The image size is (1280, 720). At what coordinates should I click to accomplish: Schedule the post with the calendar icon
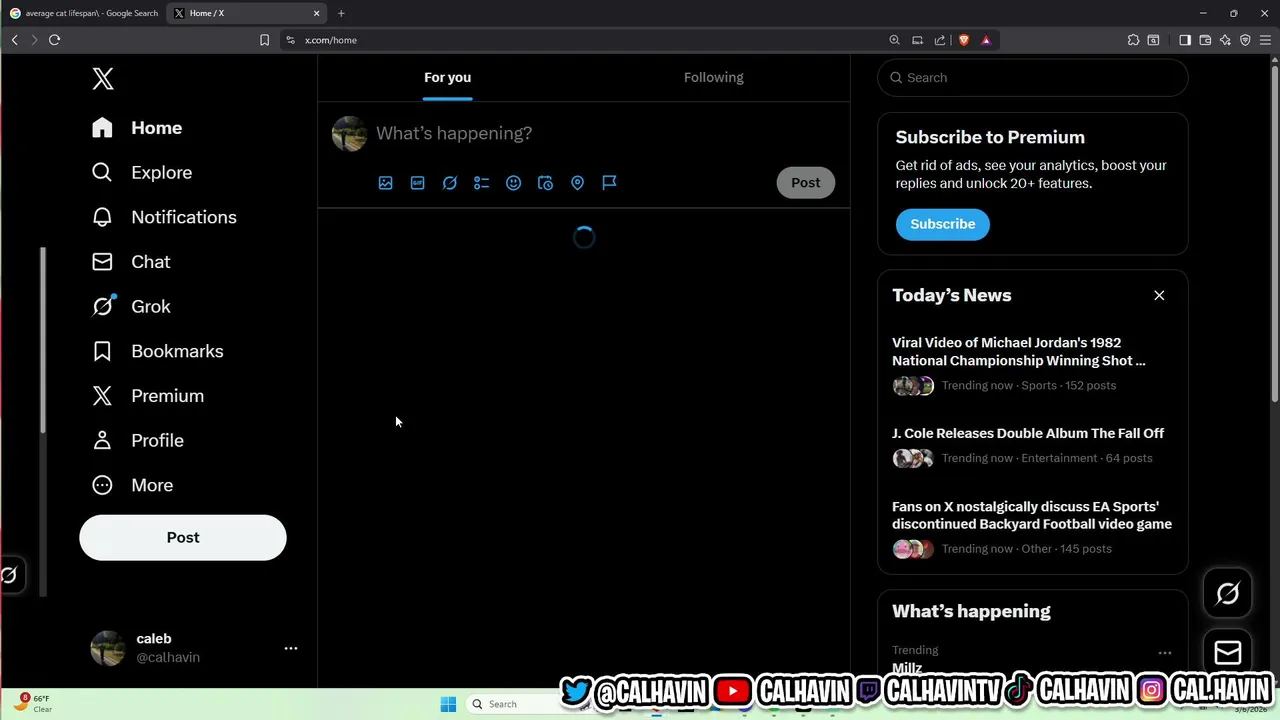click(x=546, y=183)
